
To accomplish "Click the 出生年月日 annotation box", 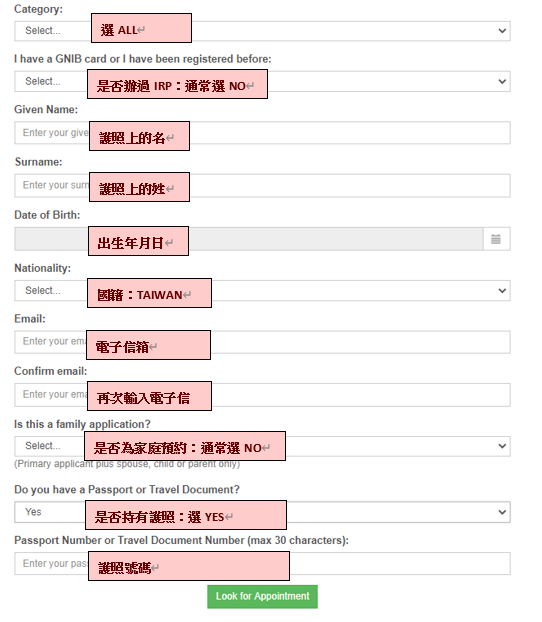I will click(138, 241).
